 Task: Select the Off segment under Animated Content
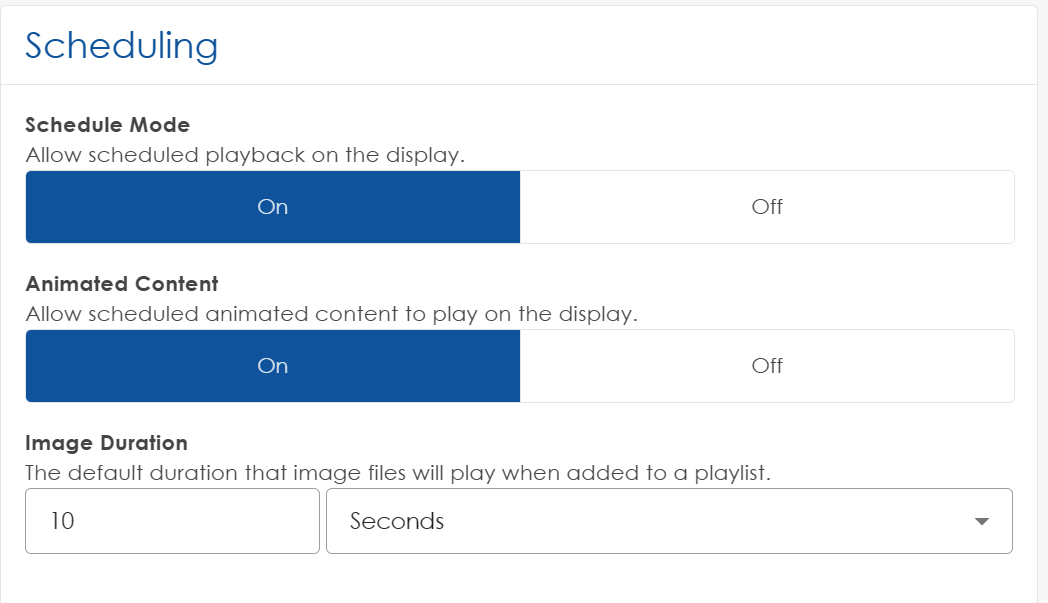tap(767, 366)
